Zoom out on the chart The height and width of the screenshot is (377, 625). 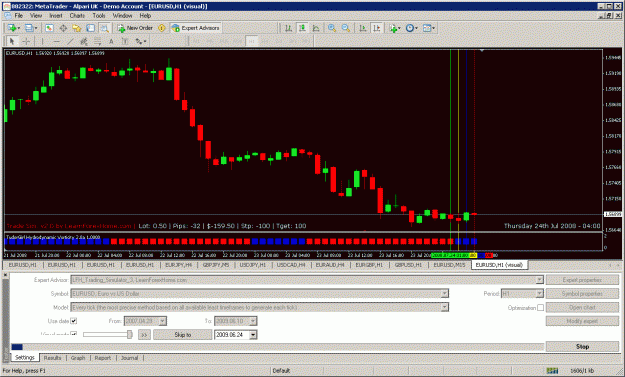tap(346, 28)
